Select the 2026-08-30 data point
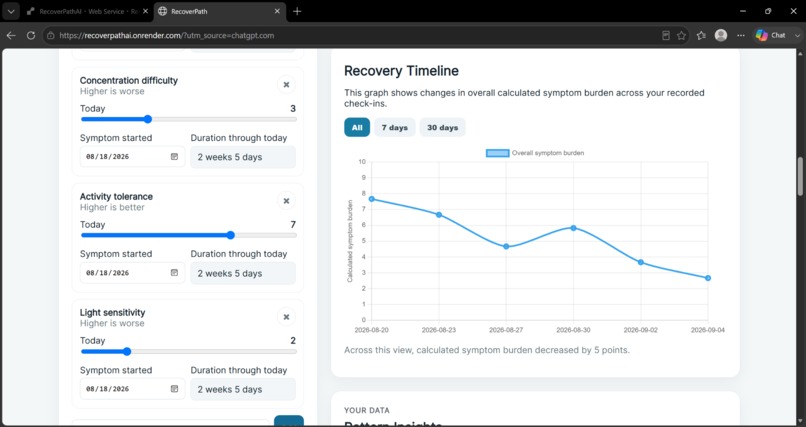 click(x=574, y=228)
